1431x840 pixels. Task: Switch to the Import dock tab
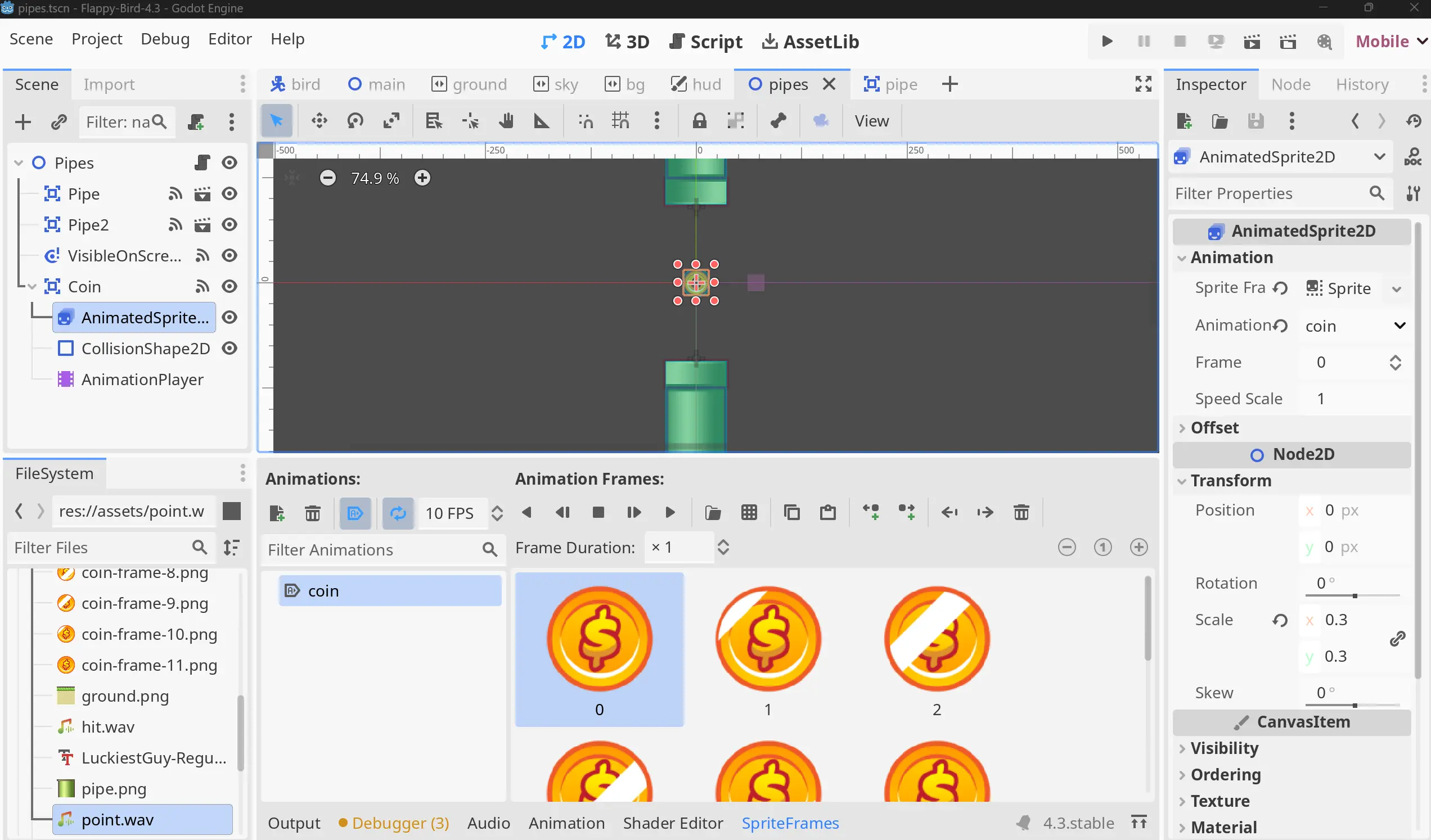(109, 84)
